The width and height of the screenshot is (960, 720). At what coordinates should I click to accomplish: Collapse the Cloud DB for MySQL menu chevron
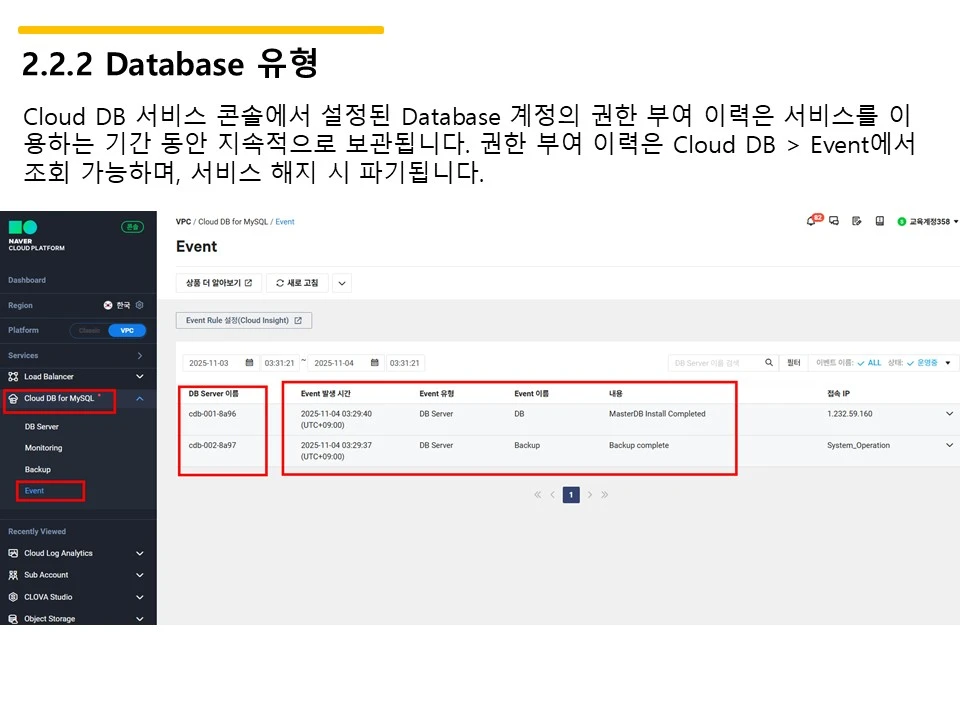[x=140, y=399]
